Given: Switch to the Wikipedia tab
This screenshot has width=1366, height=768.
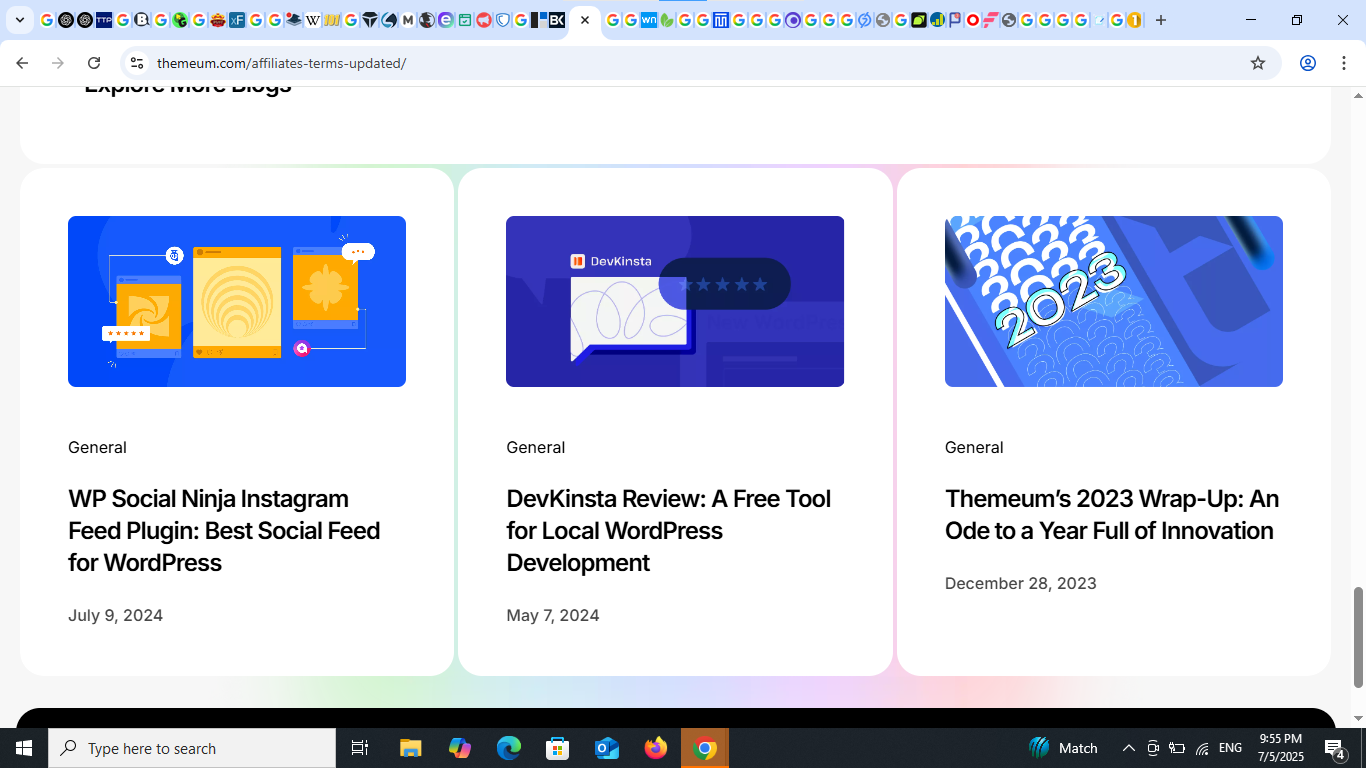Looking at the screenshot, I should (x=313, y=20).
